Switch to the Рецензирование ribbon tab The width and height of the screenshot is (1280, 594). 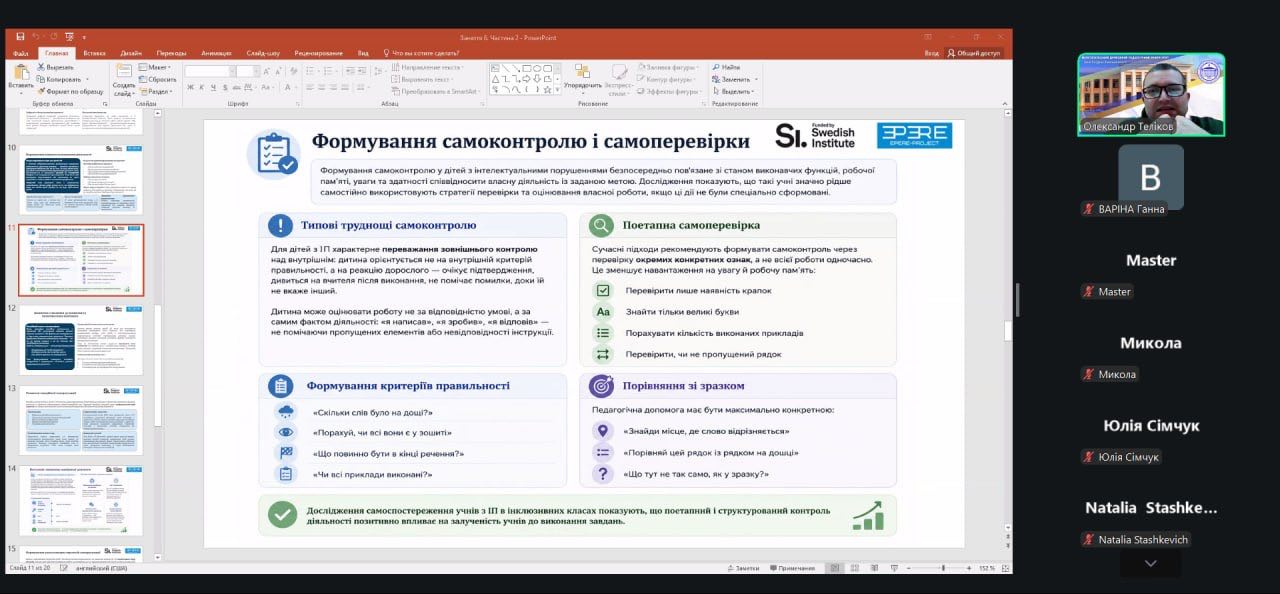(319, 53)
